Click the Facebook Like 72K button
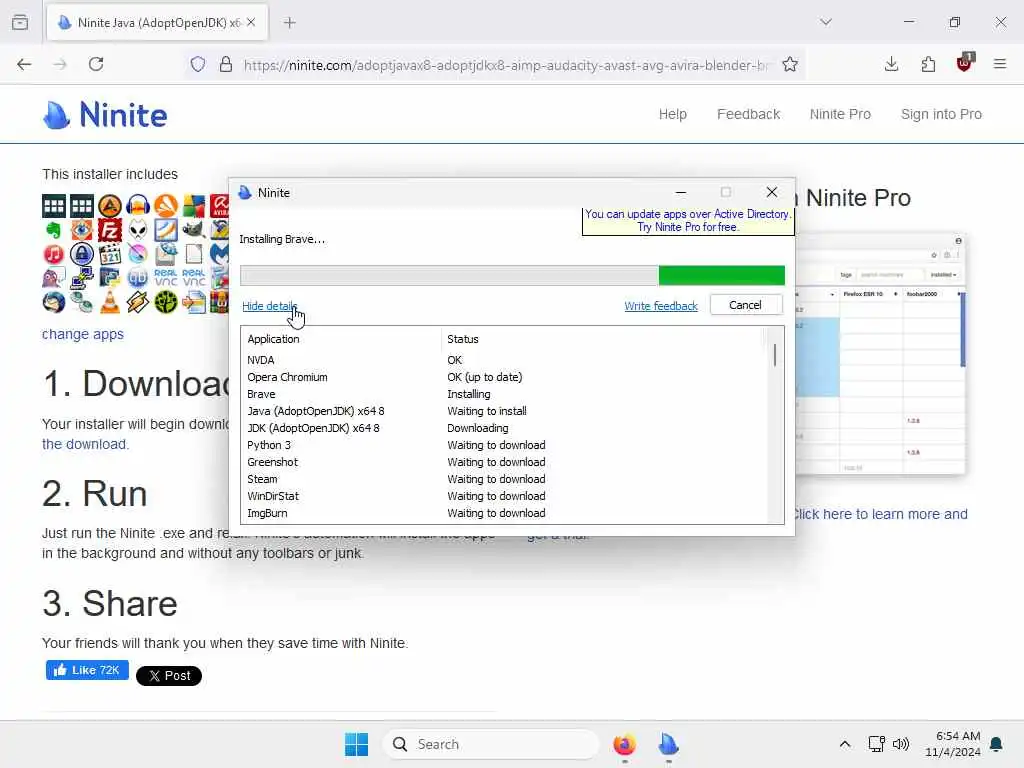The image size is (1024, 768). coord(87,670)
